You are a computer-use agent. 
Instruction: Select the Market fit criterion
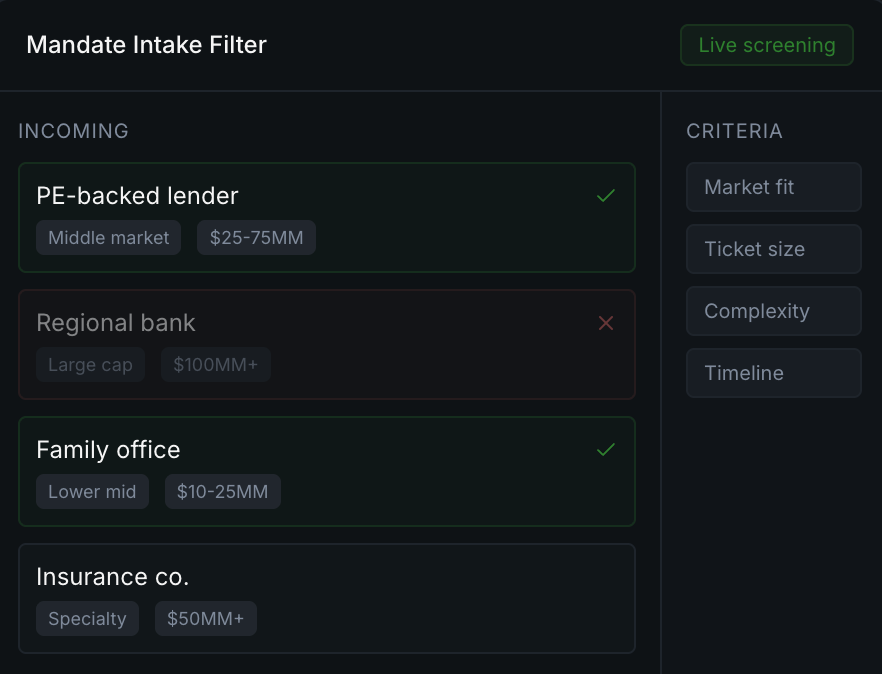(773, 187)
